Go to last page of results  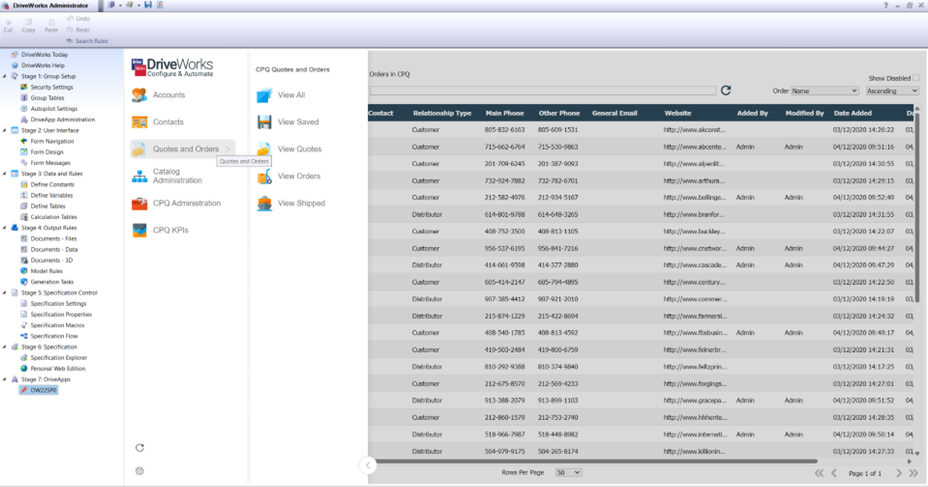point(914,473)
